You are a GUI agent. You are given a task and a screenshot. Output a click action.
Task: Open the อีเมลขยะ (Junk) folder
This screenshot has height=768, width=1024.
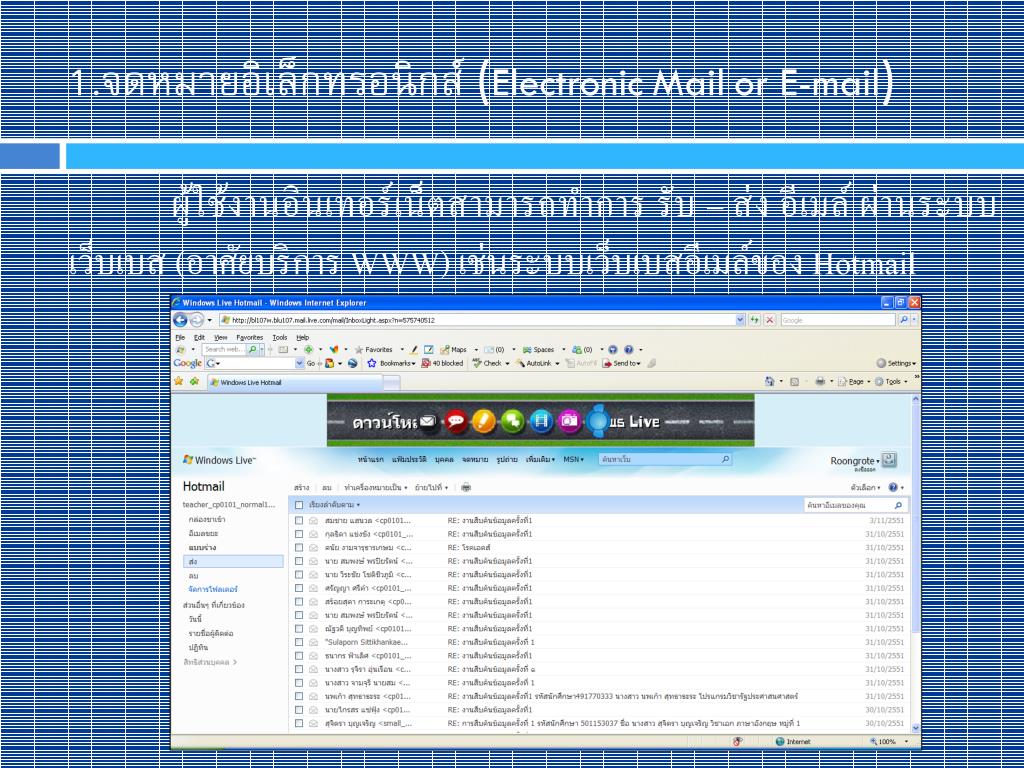203,534
